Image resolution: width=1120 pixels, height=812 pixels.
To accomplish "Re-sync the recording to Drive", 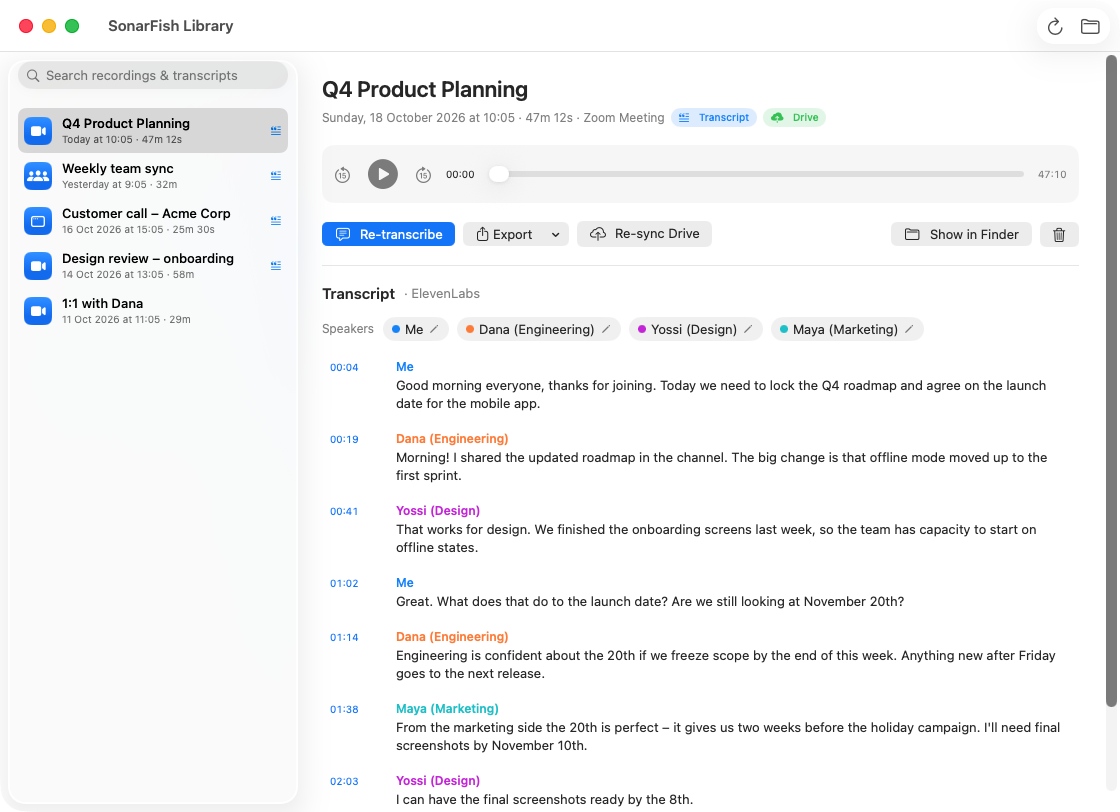I will click(644, 234).
